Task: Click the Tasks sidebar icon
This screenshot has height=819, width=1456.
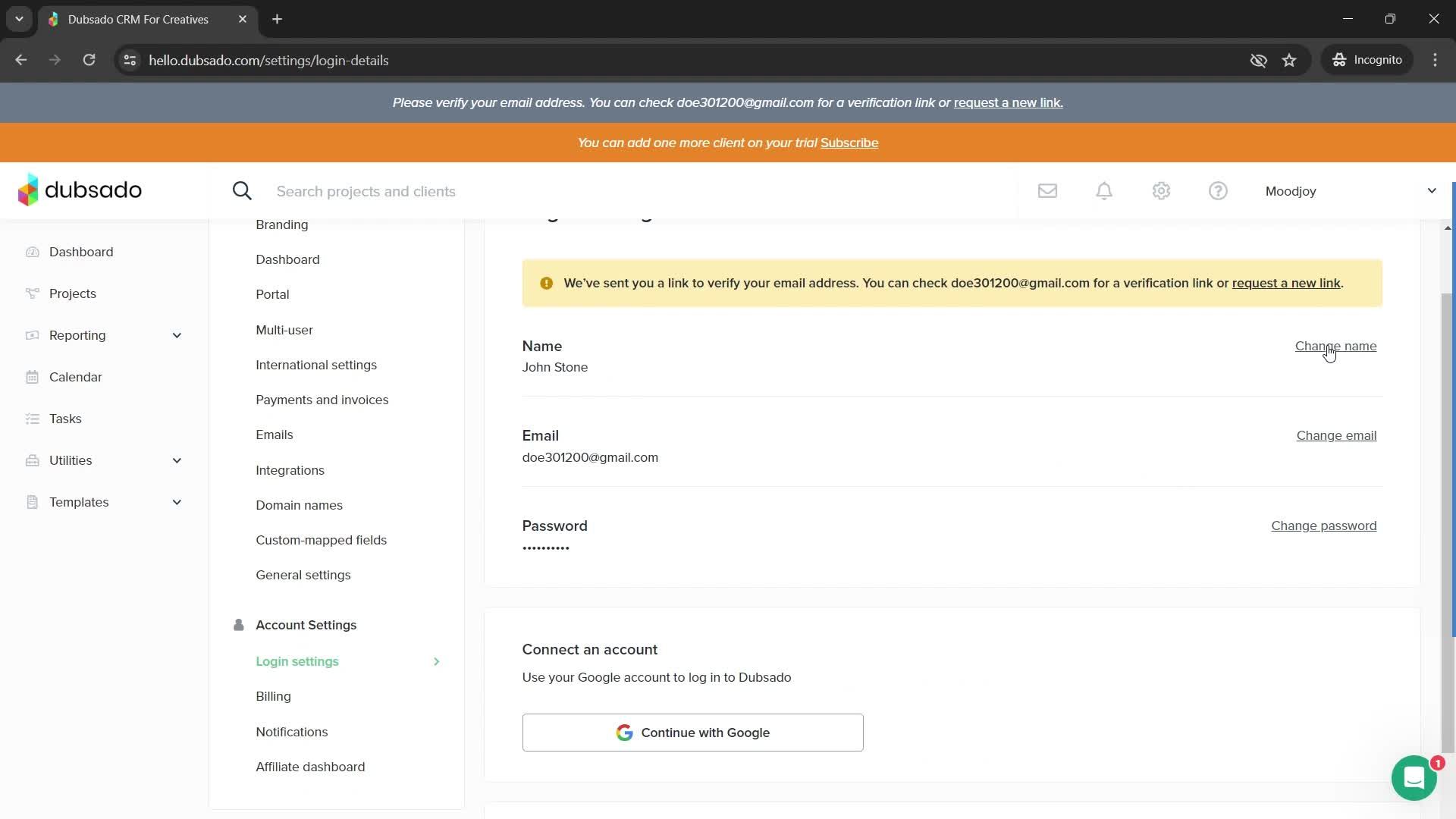Action: click(32, 419)
